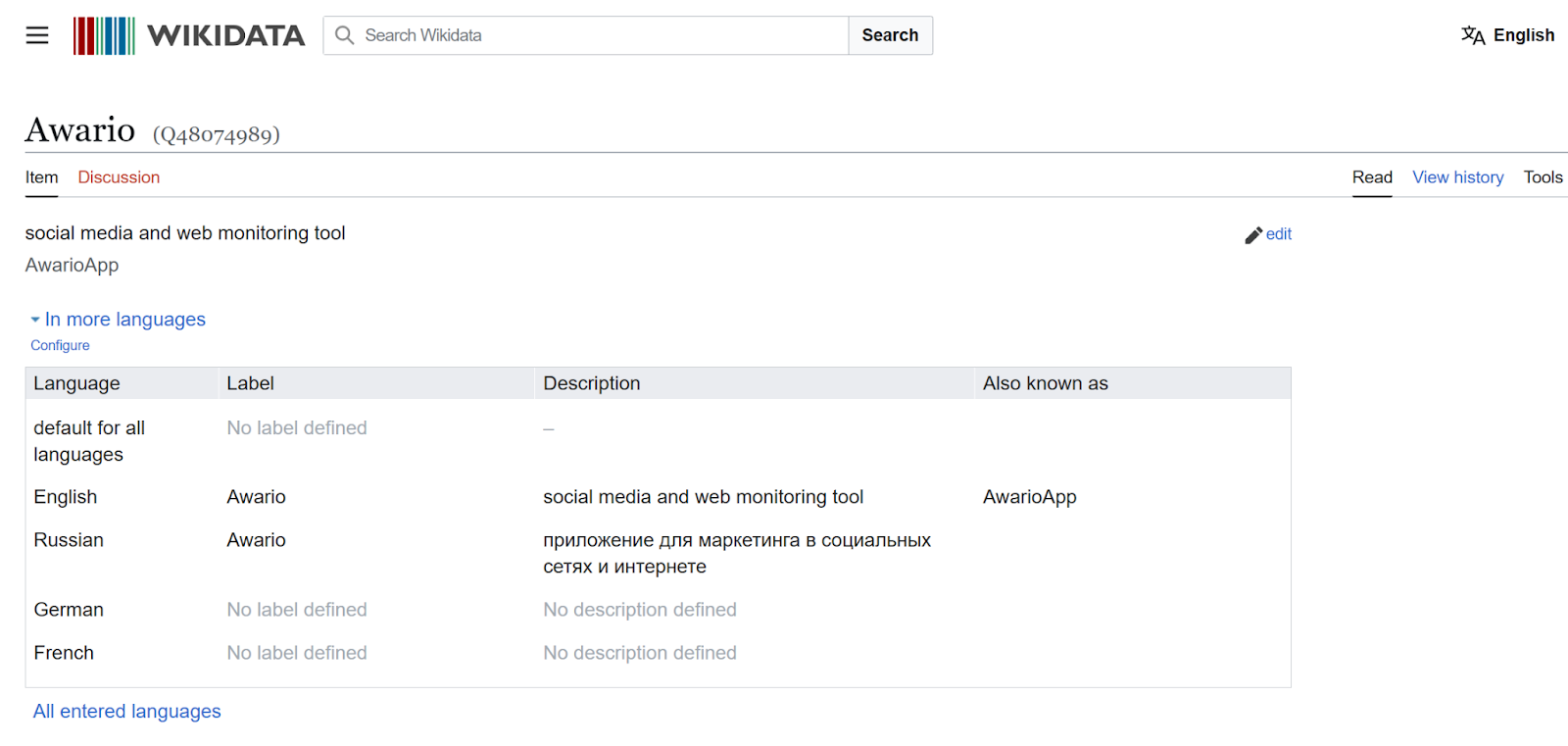Open the View history tab

(1457, 177)
